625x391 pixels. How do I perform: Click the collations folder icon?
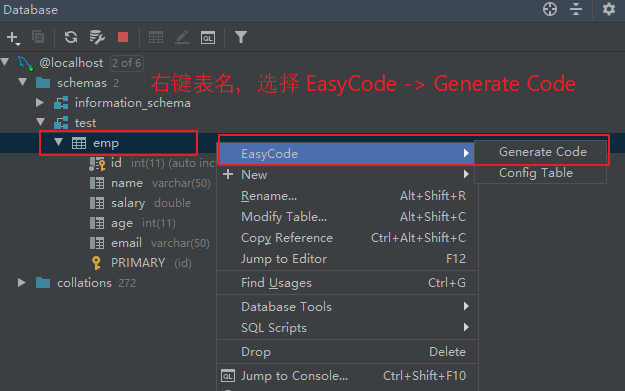point(43,283)
